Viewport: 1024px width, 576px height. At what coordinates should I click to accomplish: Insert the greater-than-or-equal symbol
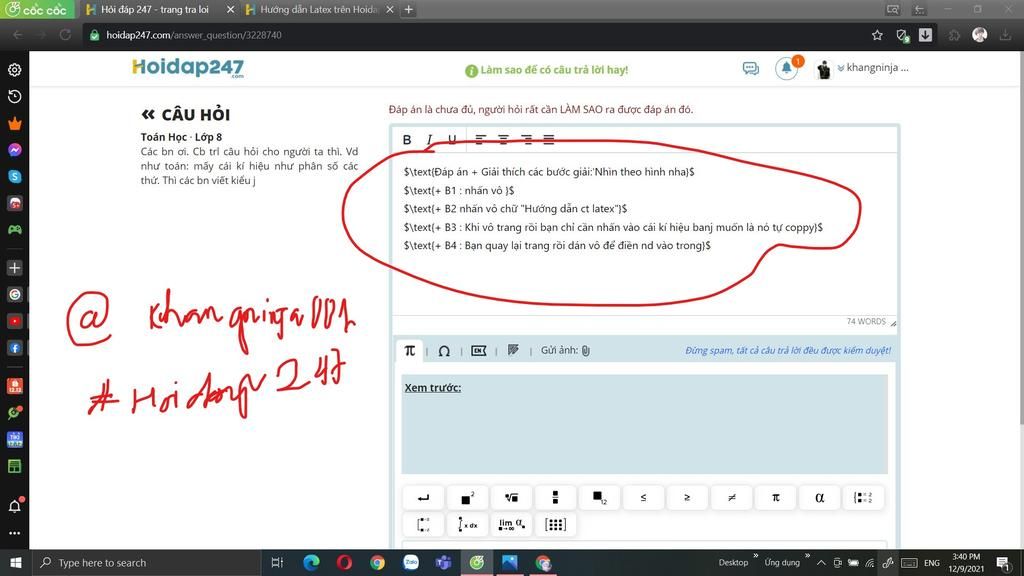tap(687, 498)
